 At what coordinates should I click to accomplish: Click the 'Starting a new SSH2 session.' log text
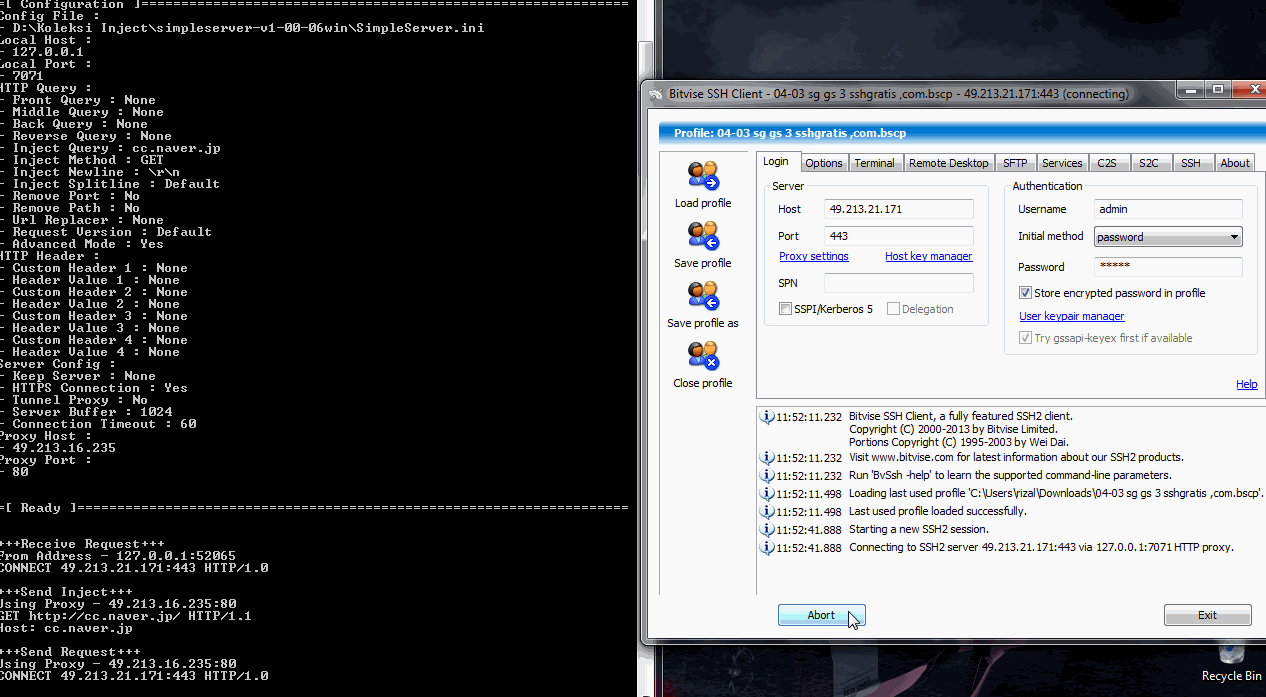pos(918,530)
